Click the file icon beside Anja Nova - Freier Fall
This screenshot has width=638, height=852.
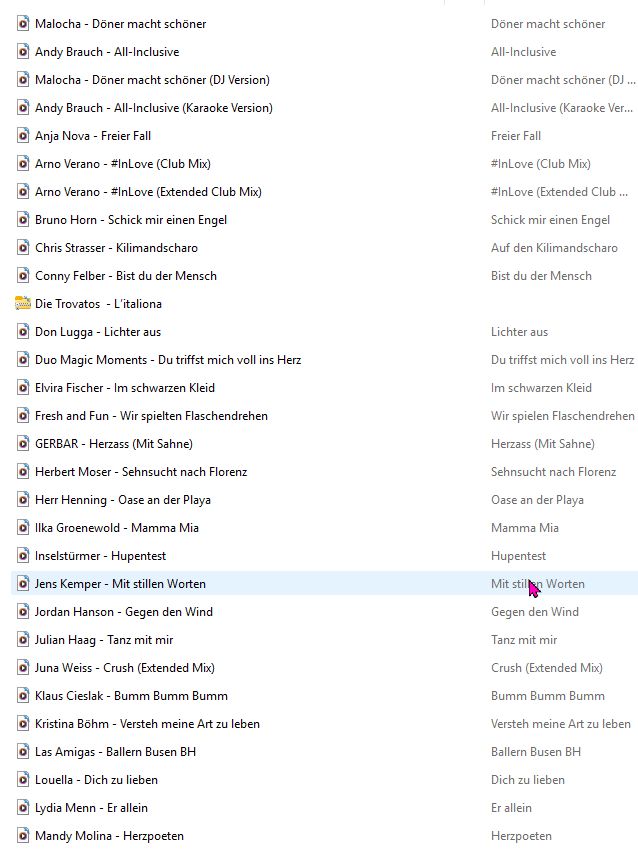pos(23,135)
